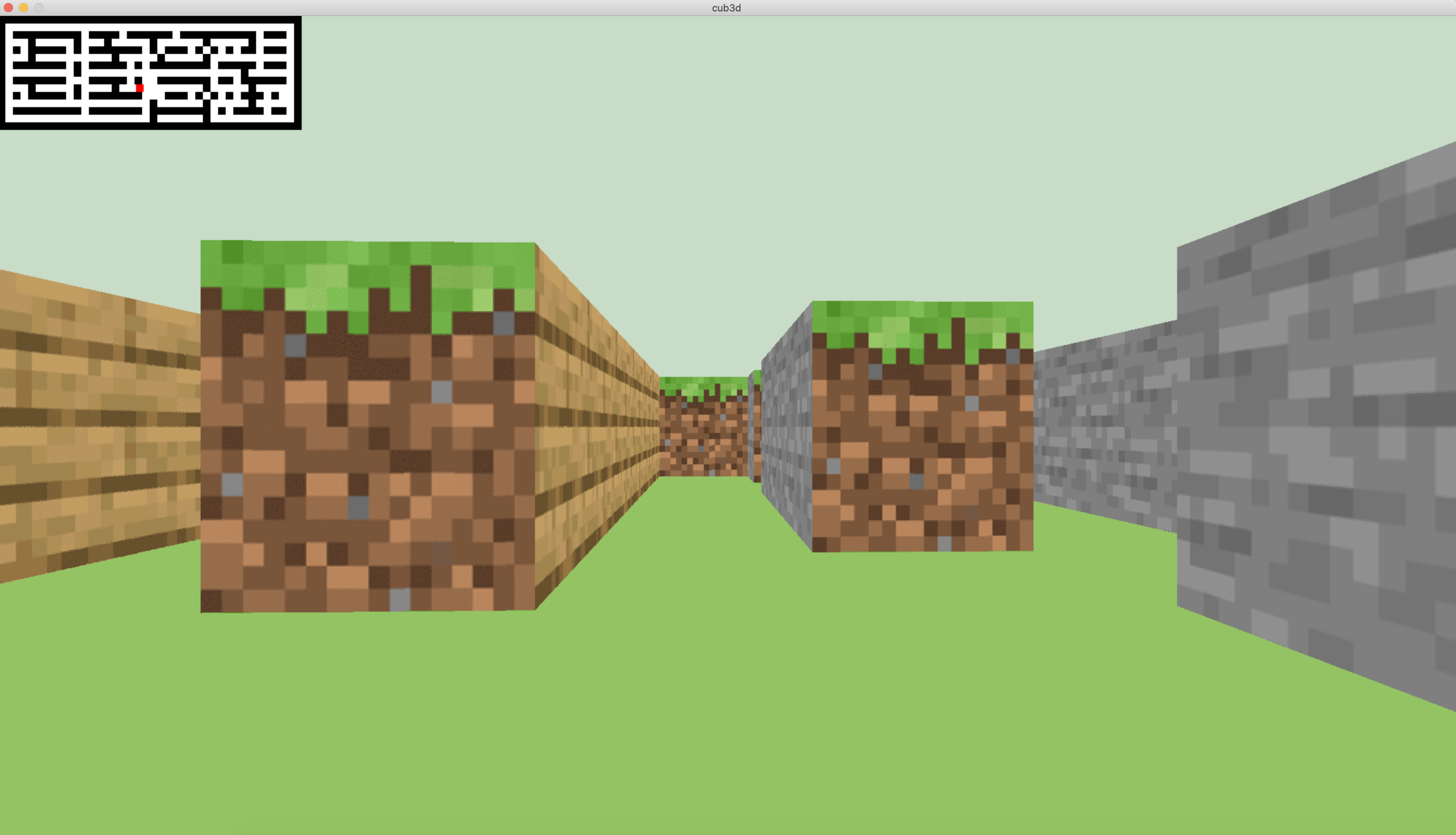
Task: Click the near cobblestone wall at far right
Action: pos(1316,427)
